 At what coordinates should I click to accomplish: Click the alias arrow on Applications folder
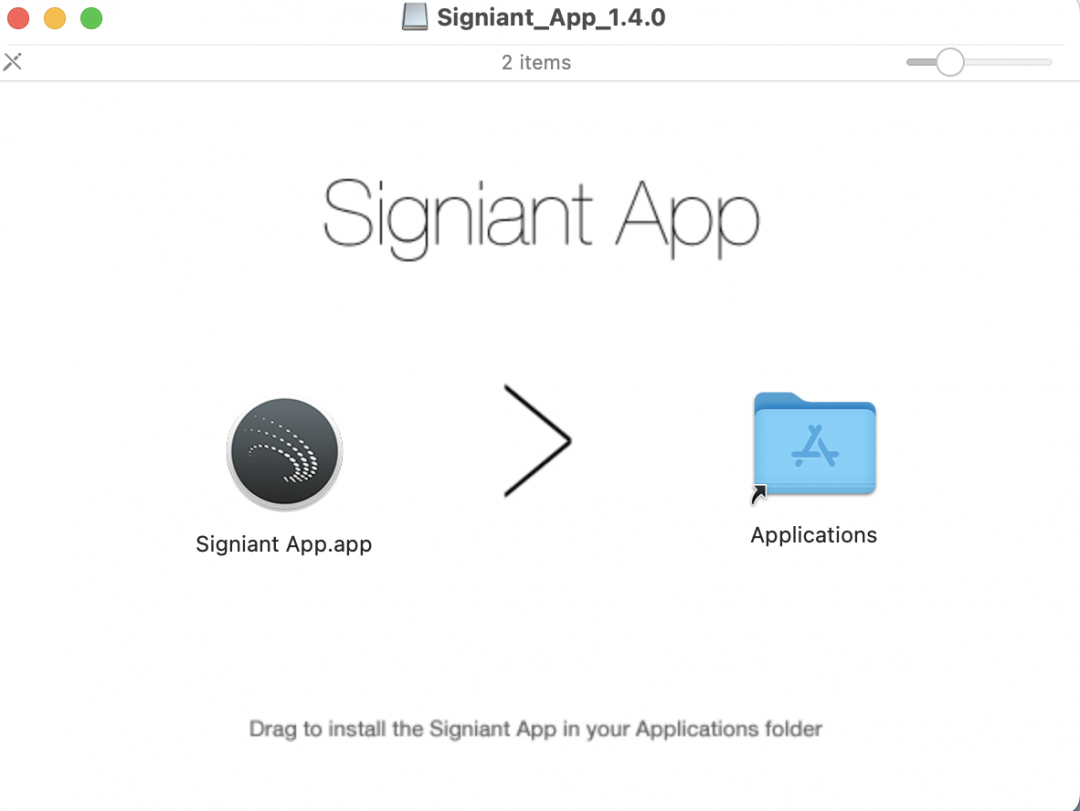[x=758, y=494]
